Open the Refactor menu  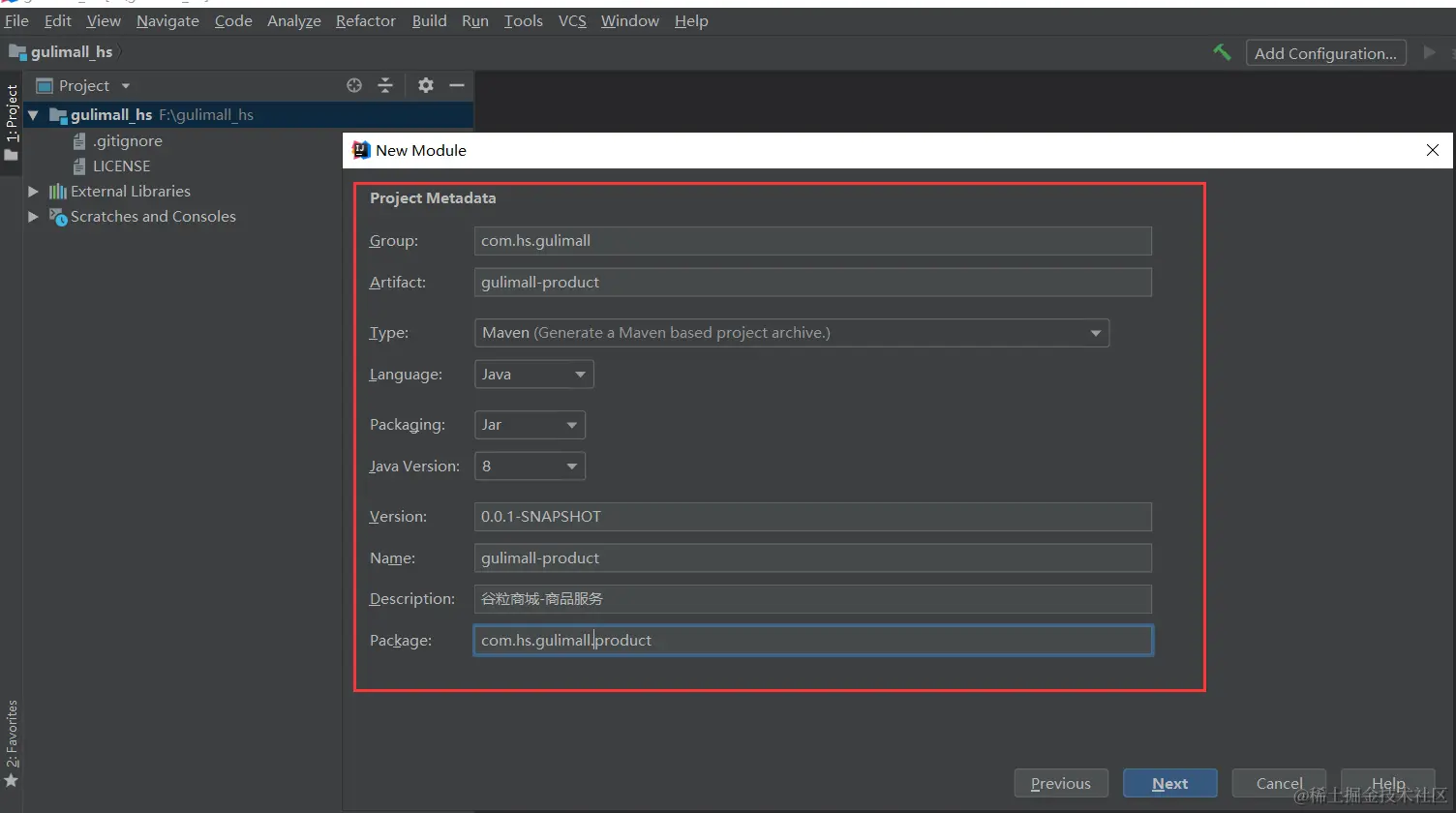366,21
